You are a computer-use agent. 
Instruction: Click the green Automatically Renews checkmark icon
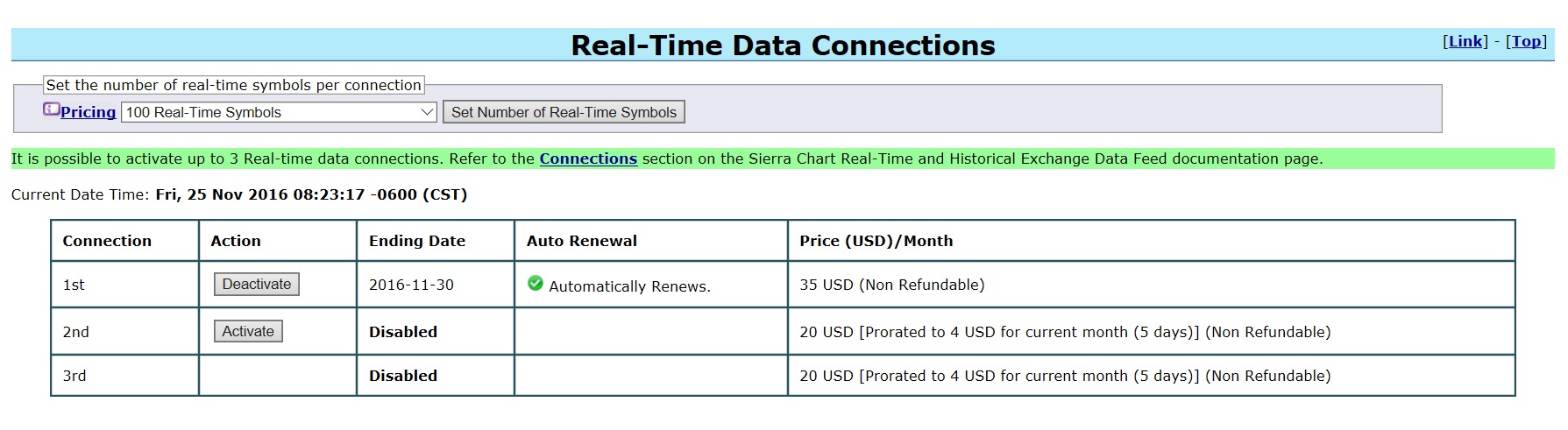(536, 283)
